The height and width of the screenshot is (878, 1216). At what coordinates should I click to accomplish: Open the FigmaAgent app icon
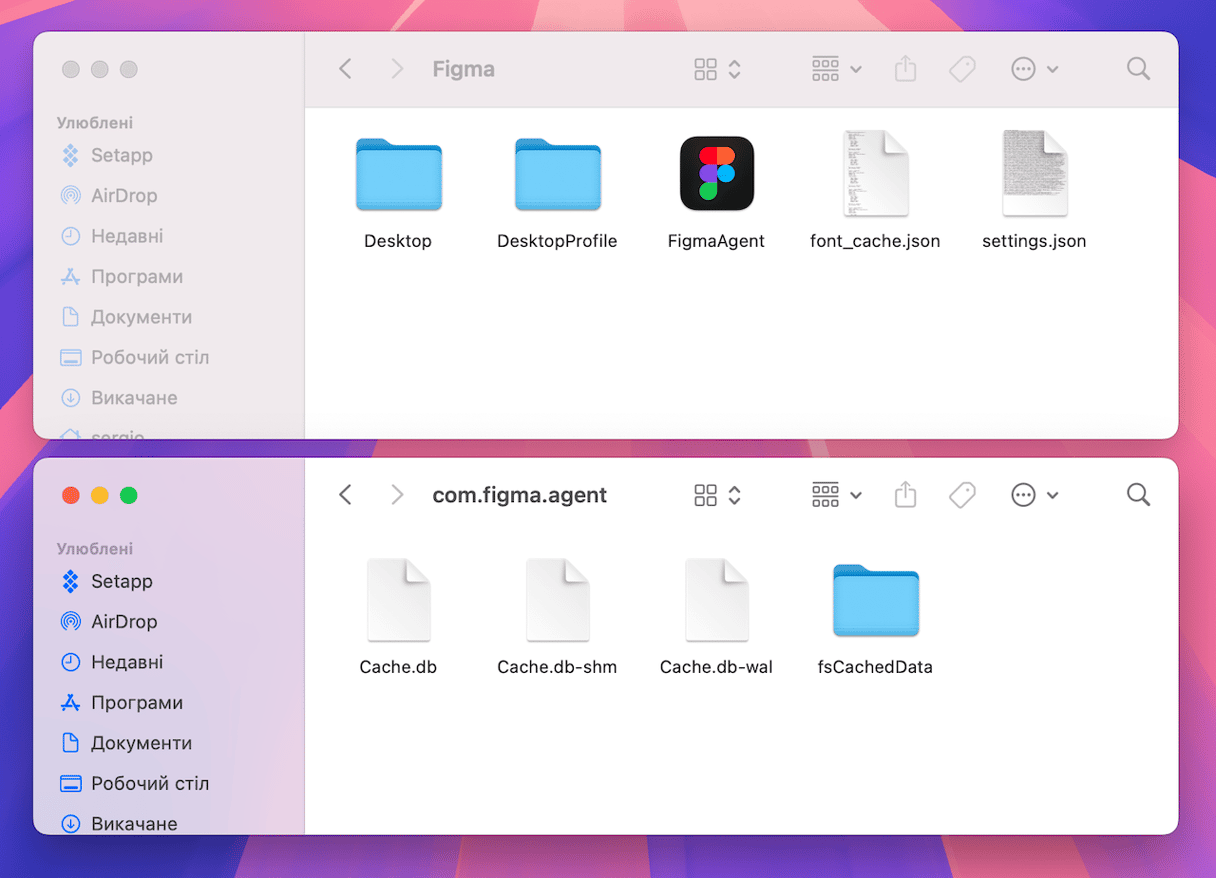[x=716, y=174]
